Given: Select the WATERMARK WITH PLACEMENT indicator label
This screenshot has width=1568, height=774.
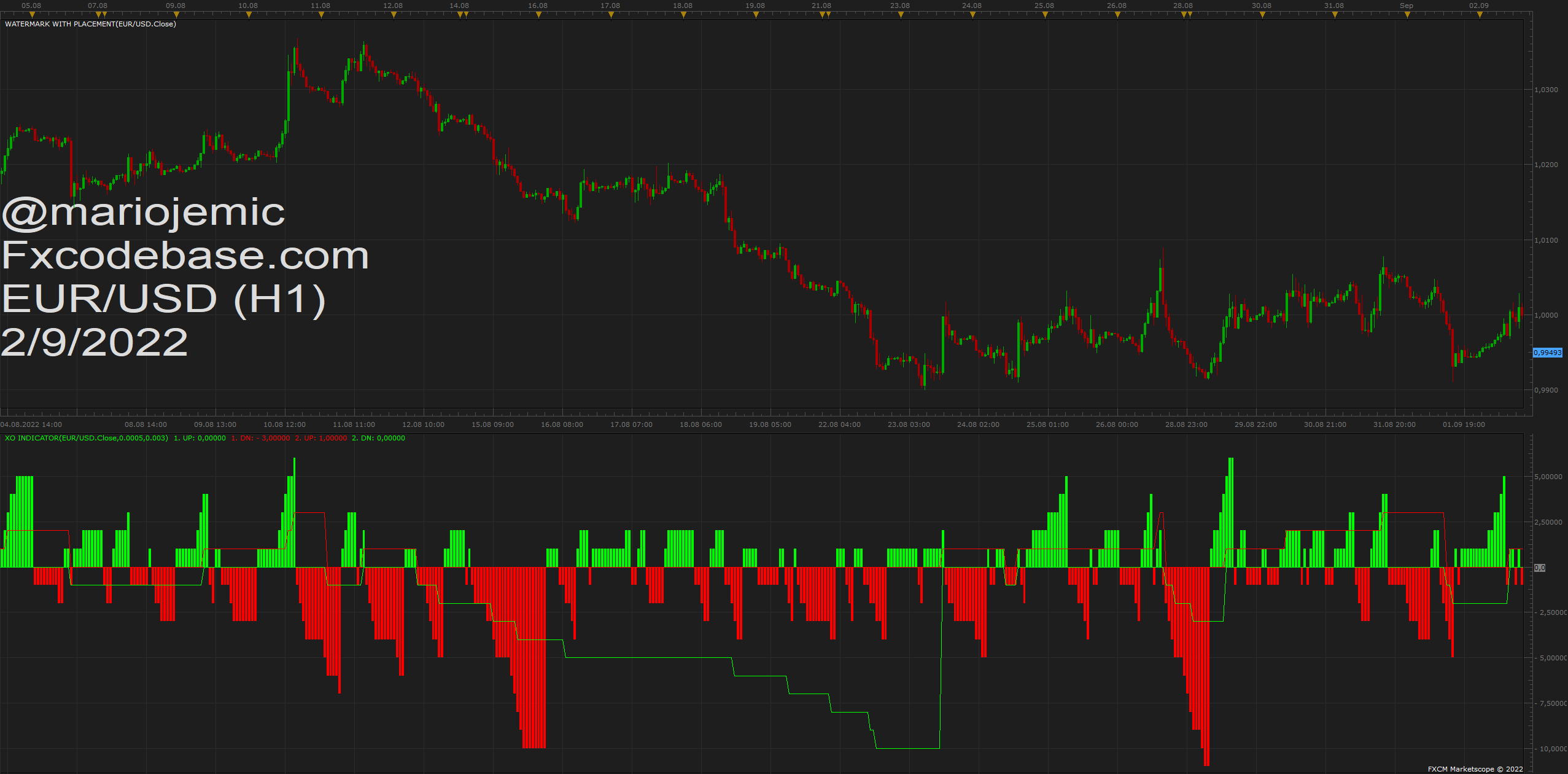Looking at the screenshot, I should 90,24.
